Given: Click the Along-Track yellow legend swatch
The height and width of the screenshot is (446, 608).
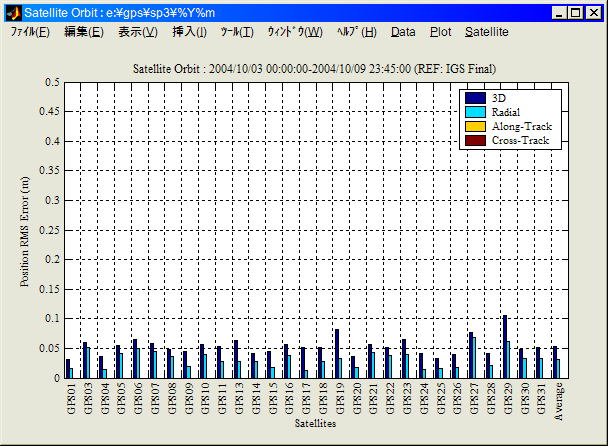Looking at the screenshot, I should [x=475, y=126].
